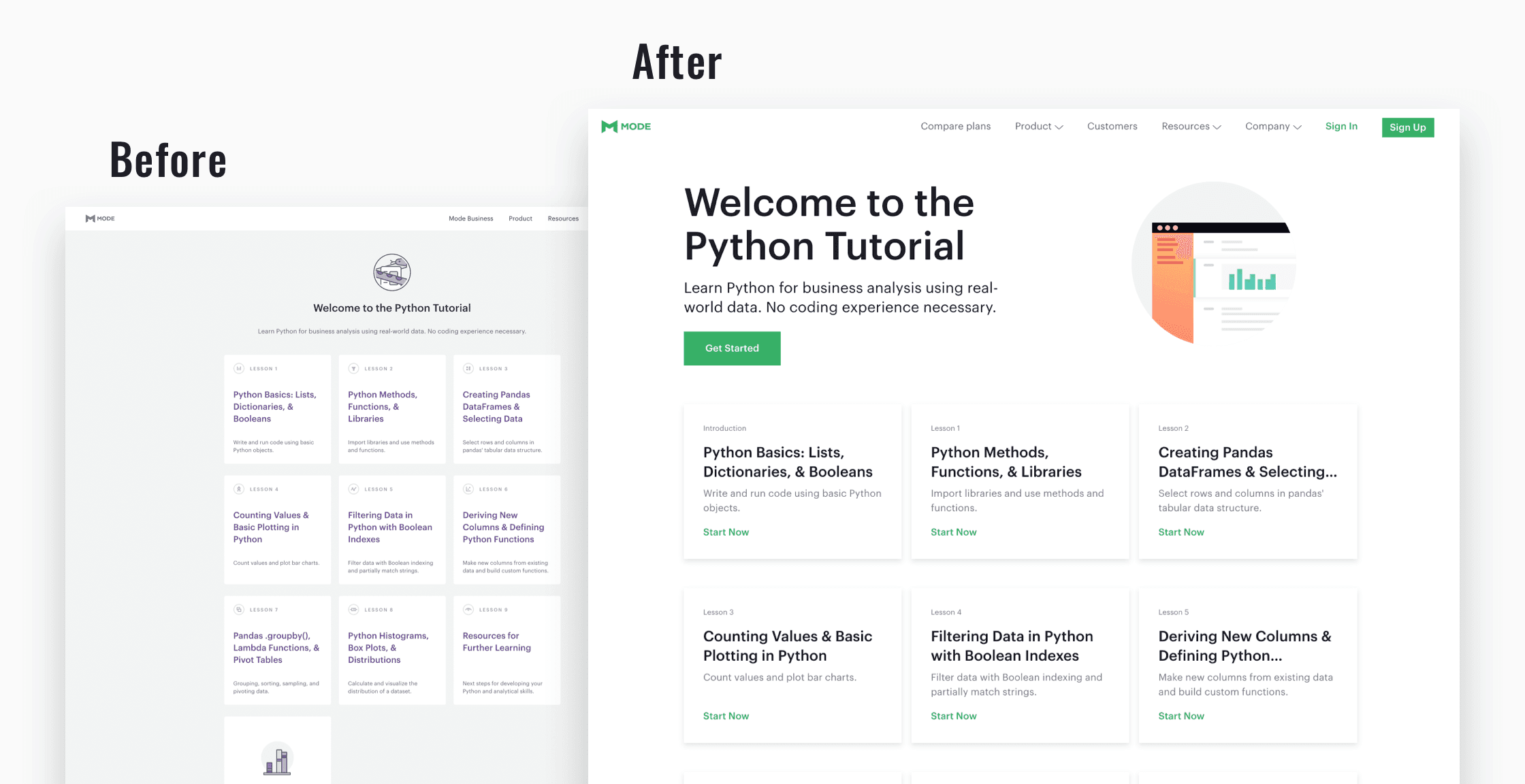Expand the Product dropdown in After nav
The width and height of the screenshot is (1525, 784).
[1038, 127]
